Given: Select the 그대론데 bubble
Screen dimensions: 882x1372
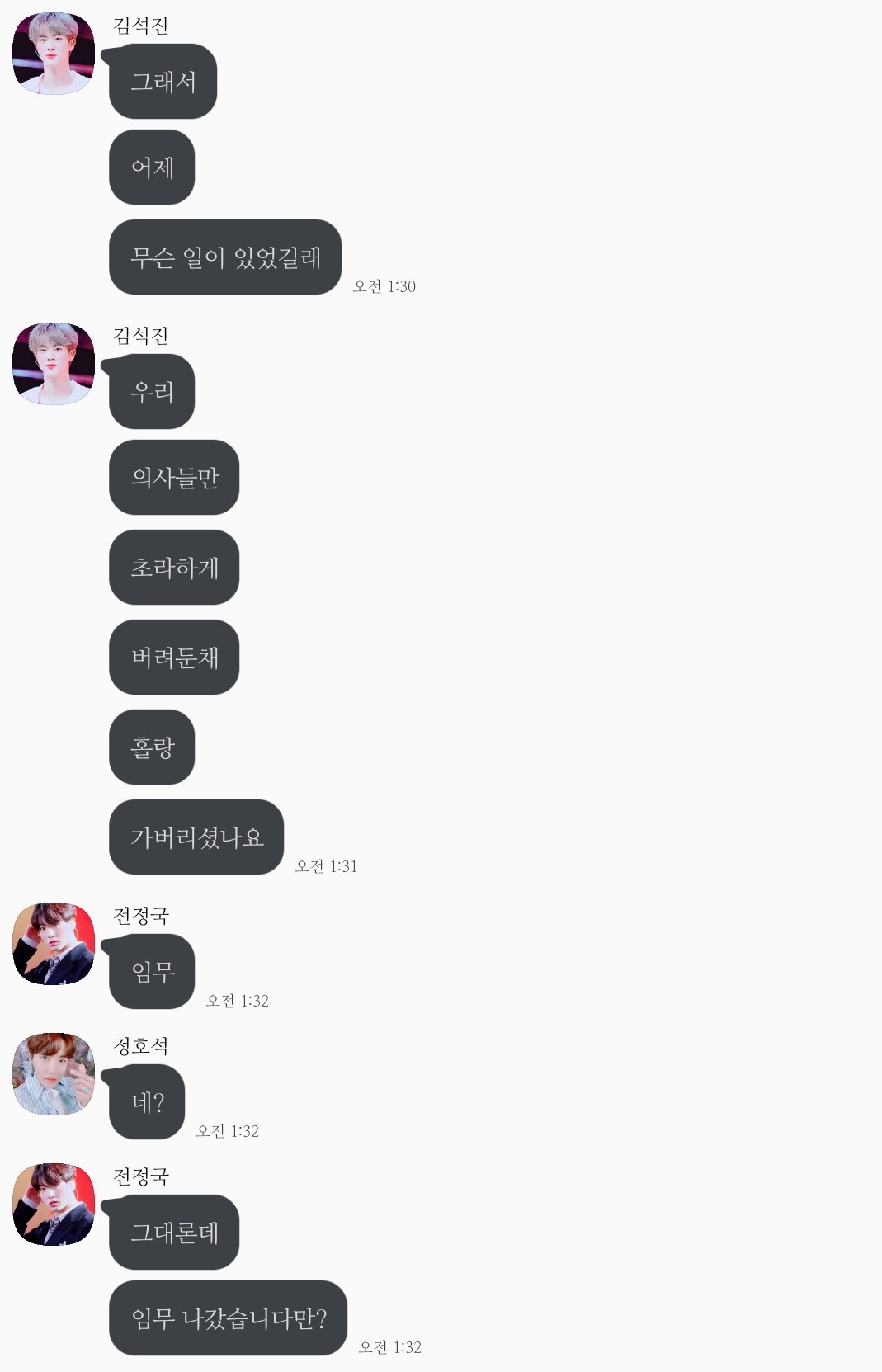Looking at the screenshot, I should coord(174,1232).
